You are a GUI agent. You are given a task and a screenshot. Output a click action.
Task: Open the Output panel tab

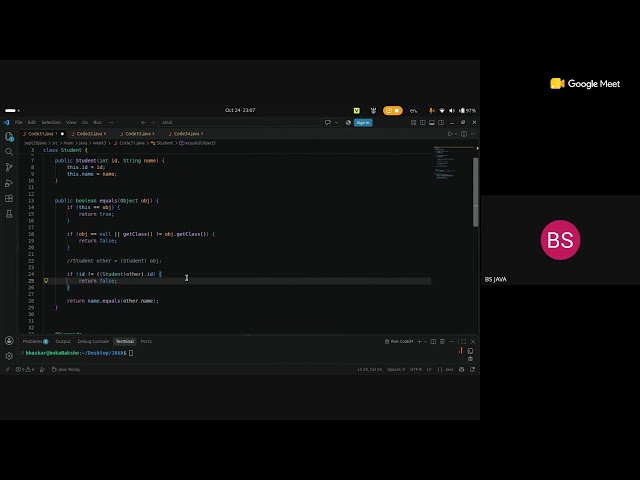(63, 341)
